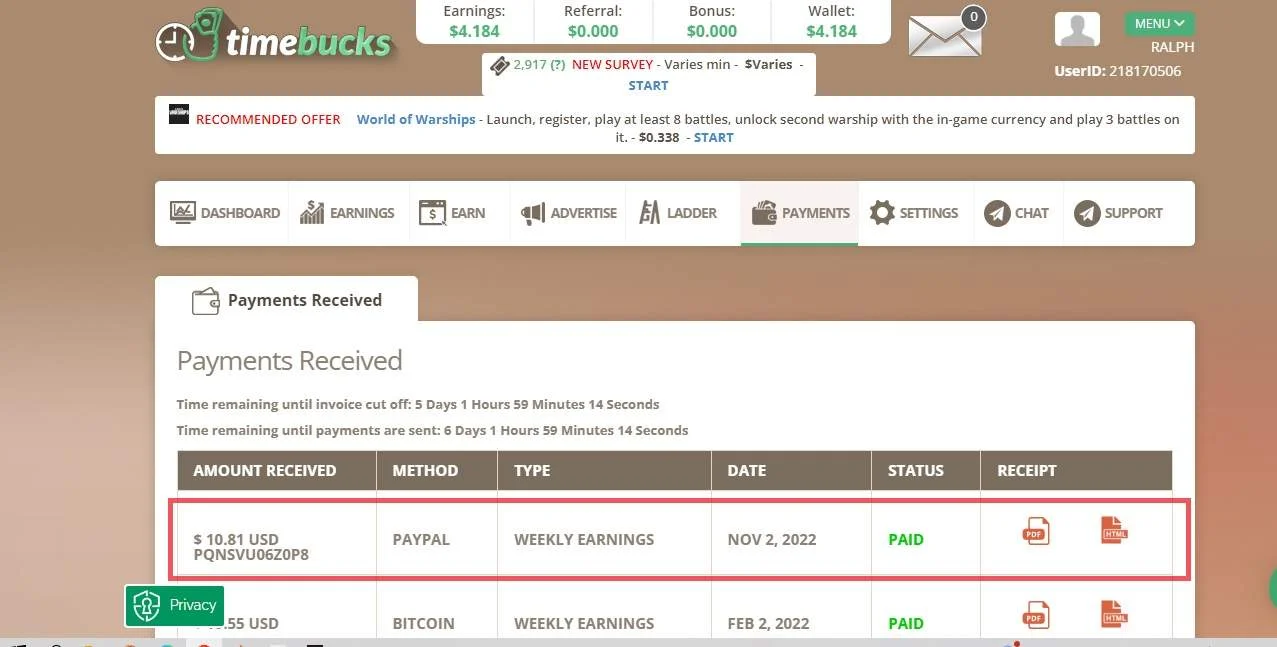Click the Support paper plane icon
1277x647 pixels.
pyautogui.click(x=1087, y=213)
